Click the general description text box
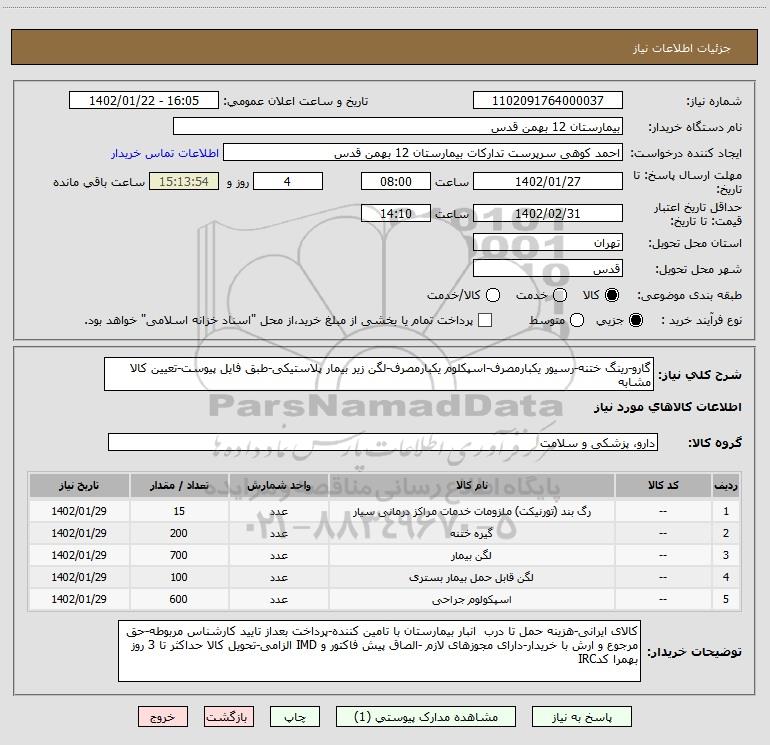Viewport: 770px width, 745px height. (x=379, y=374)
